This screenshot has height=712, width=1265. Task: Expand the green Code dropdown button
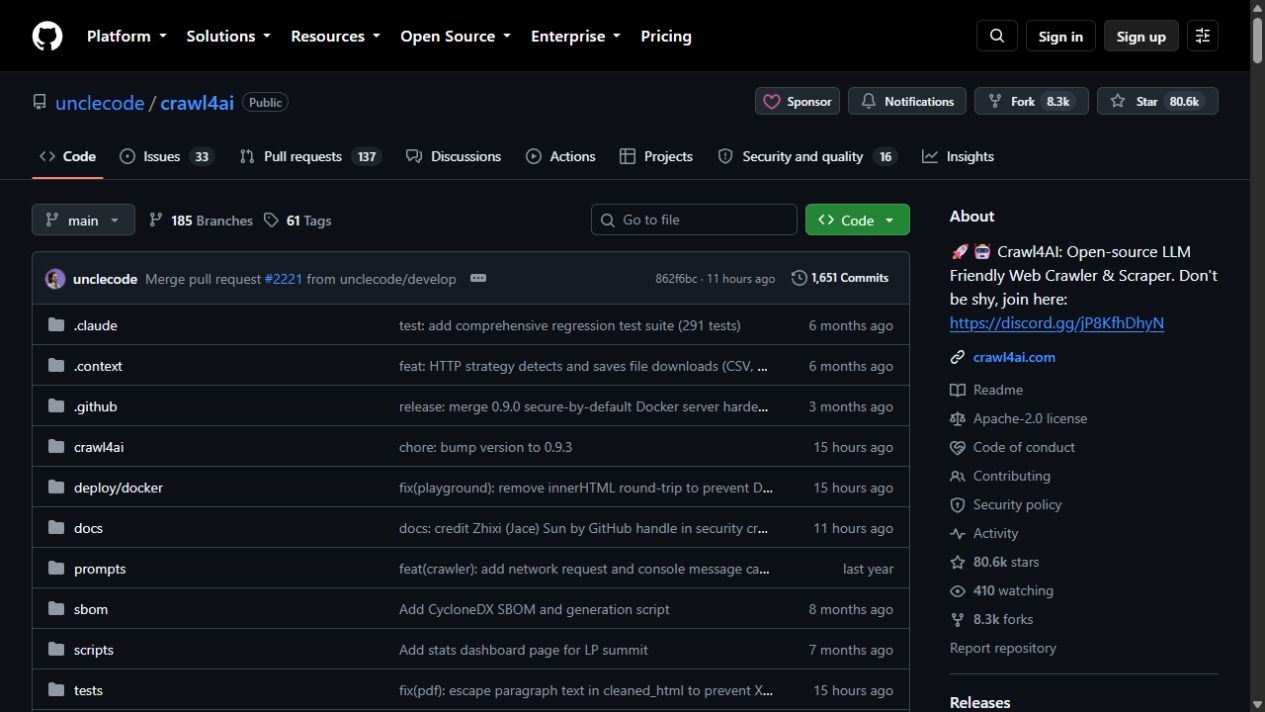coord(857,220)
